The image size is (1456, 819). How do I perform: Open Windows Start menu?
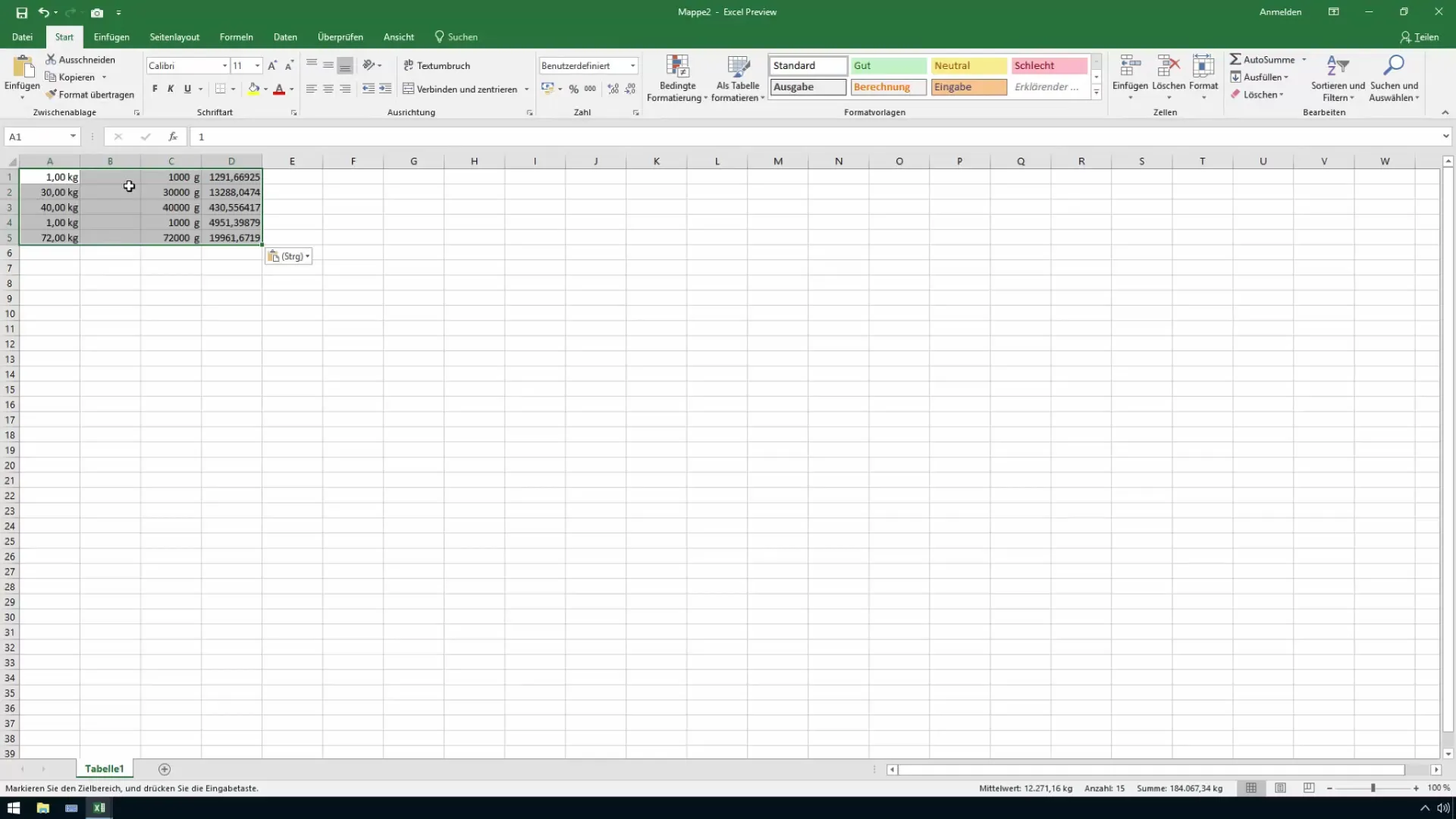click(x=14, y=808)
